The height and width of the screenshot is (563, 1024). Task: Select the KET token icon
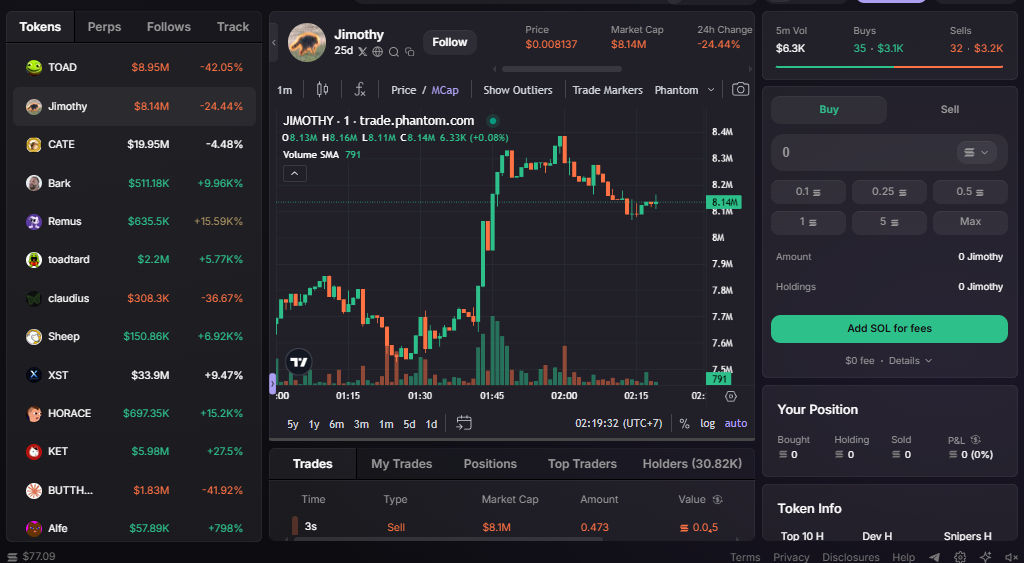point(34,451)
